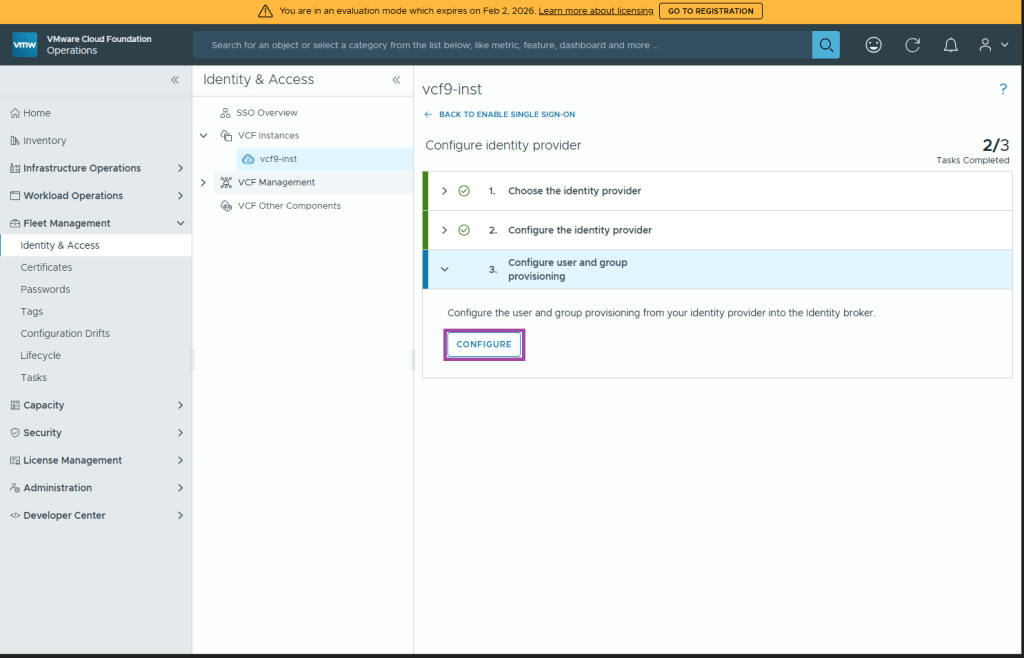Collapse step 3 user and group provisioning
The height and width of the screenshot is (658, 1024).
pyautogui.click(x=445, y=269)
